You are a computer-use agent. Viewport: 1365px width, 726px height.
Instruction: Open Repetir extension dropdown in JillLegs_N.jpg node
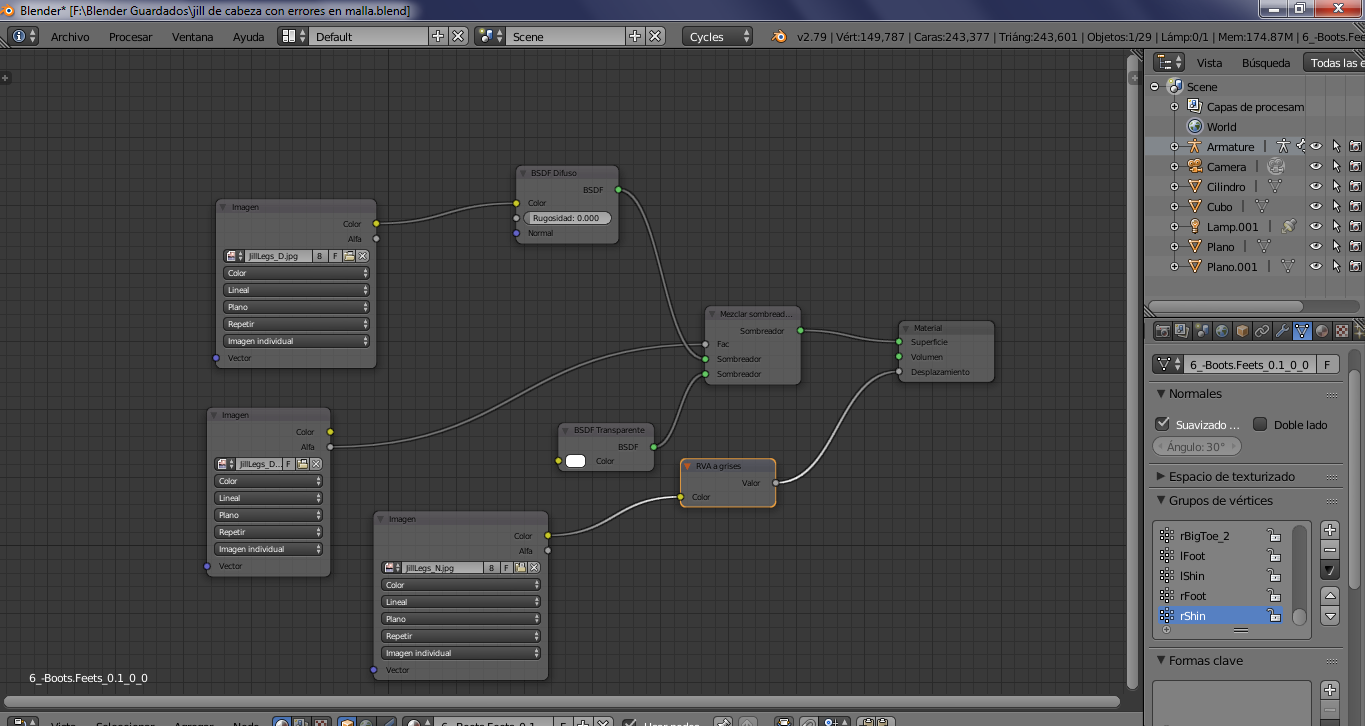[461, 636]
